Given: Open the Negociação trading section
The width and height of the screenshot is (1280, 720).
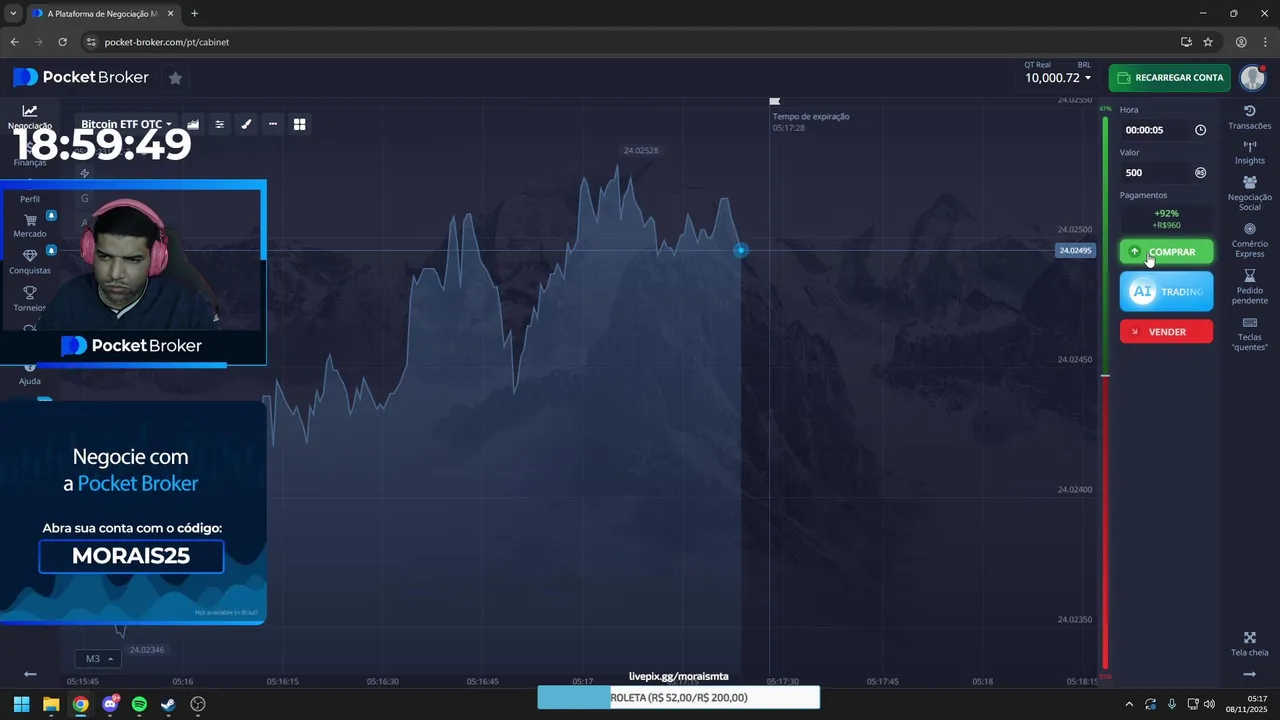Looking at the screenshot, I should click(x=30, y=117).
